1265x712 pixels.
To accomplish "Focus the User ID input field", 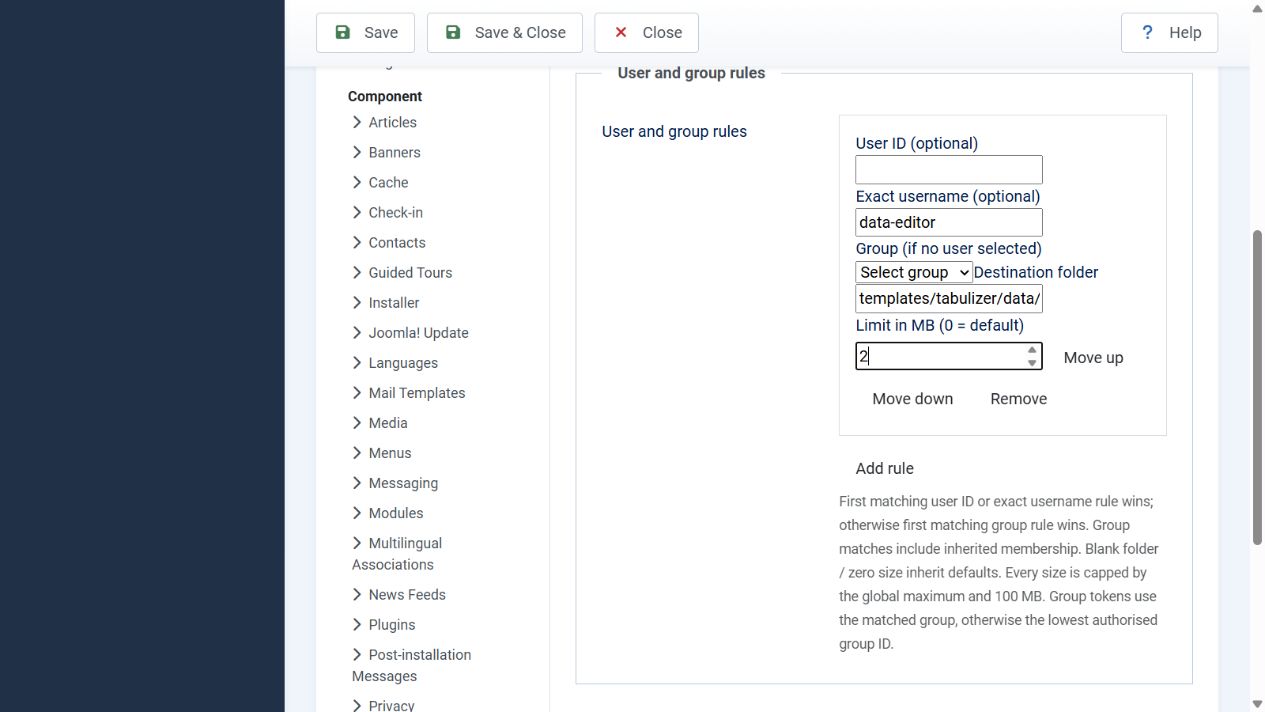I will tap(949, 170).
